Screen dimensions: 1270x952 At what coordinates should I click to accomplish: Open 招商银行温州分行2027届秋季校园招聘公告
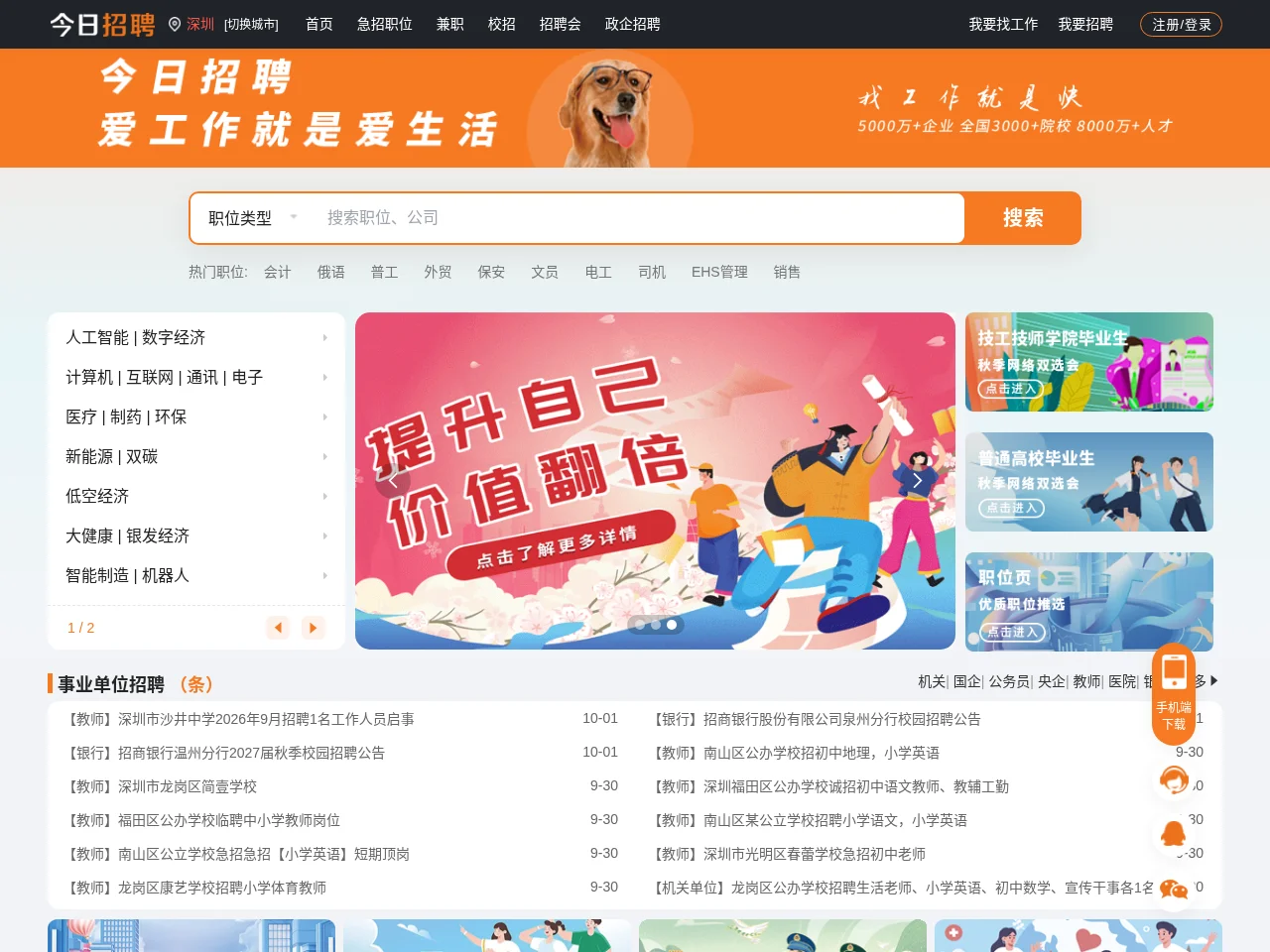(x=224, y=753)
